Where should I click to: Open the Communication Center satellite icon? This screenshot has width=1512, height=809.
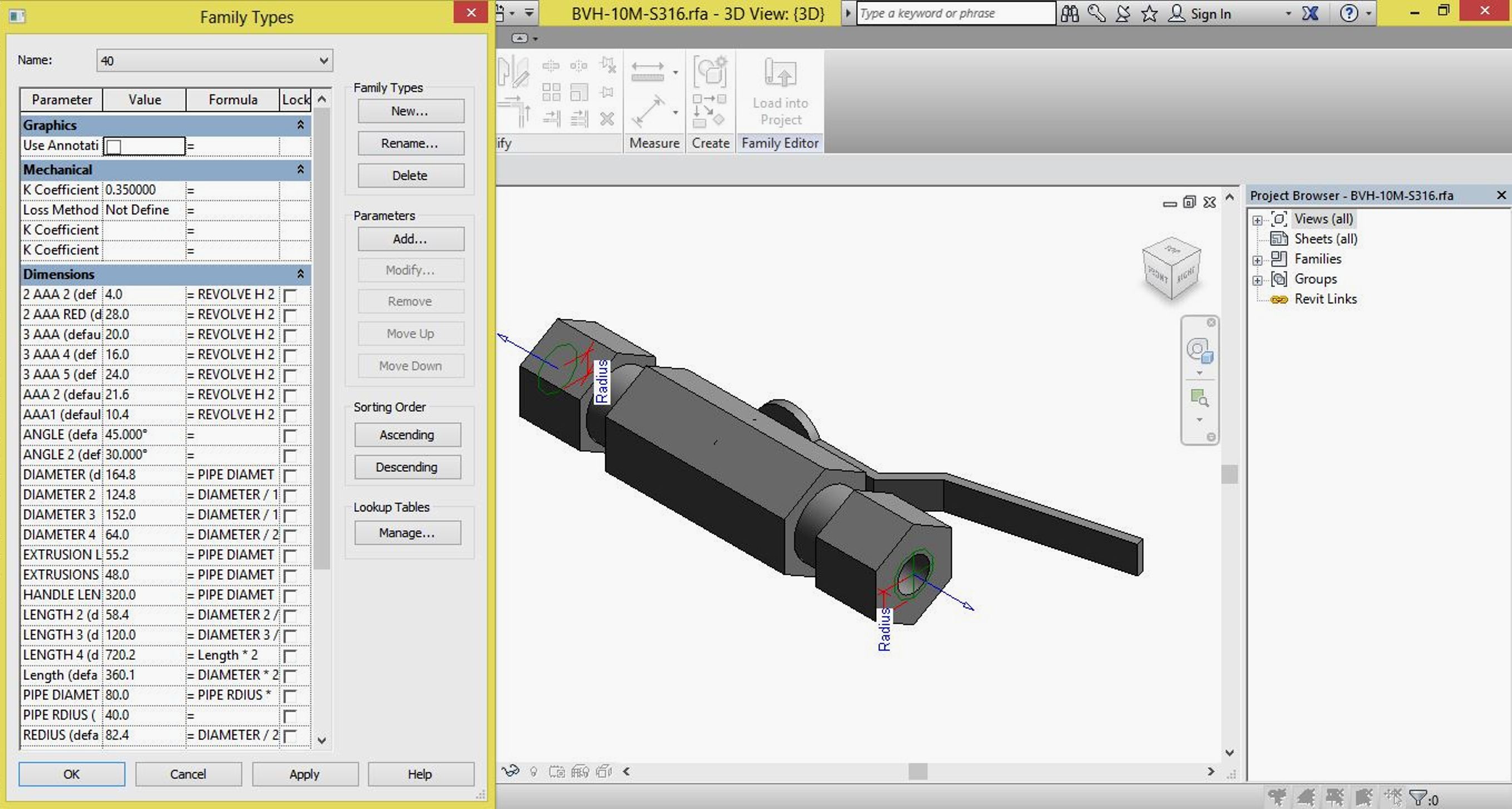click(x=1123, y=13)
